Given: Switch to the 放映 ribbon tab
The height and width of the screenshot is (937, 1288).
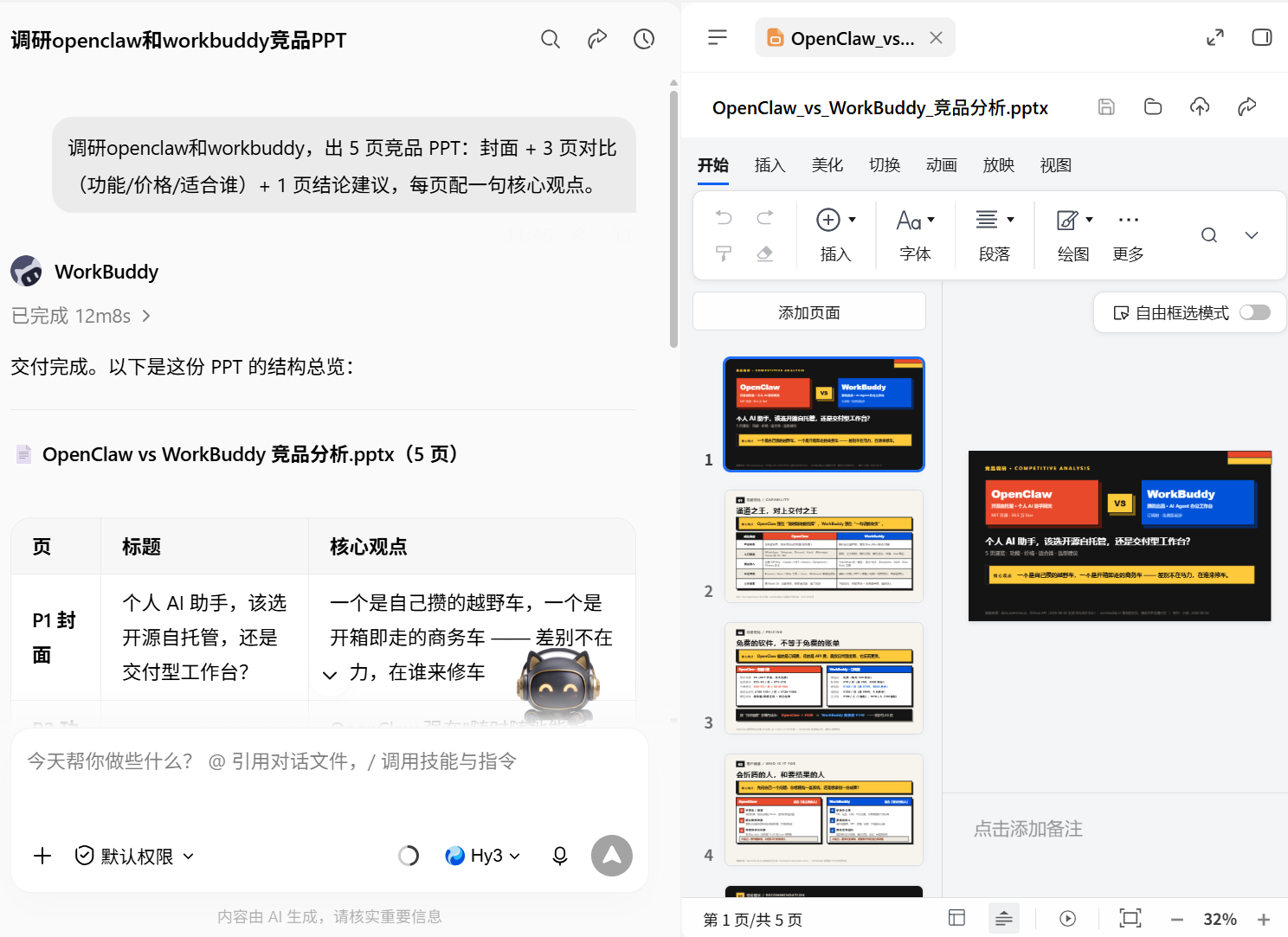Looking at the screenshot, I should point(999,165).
